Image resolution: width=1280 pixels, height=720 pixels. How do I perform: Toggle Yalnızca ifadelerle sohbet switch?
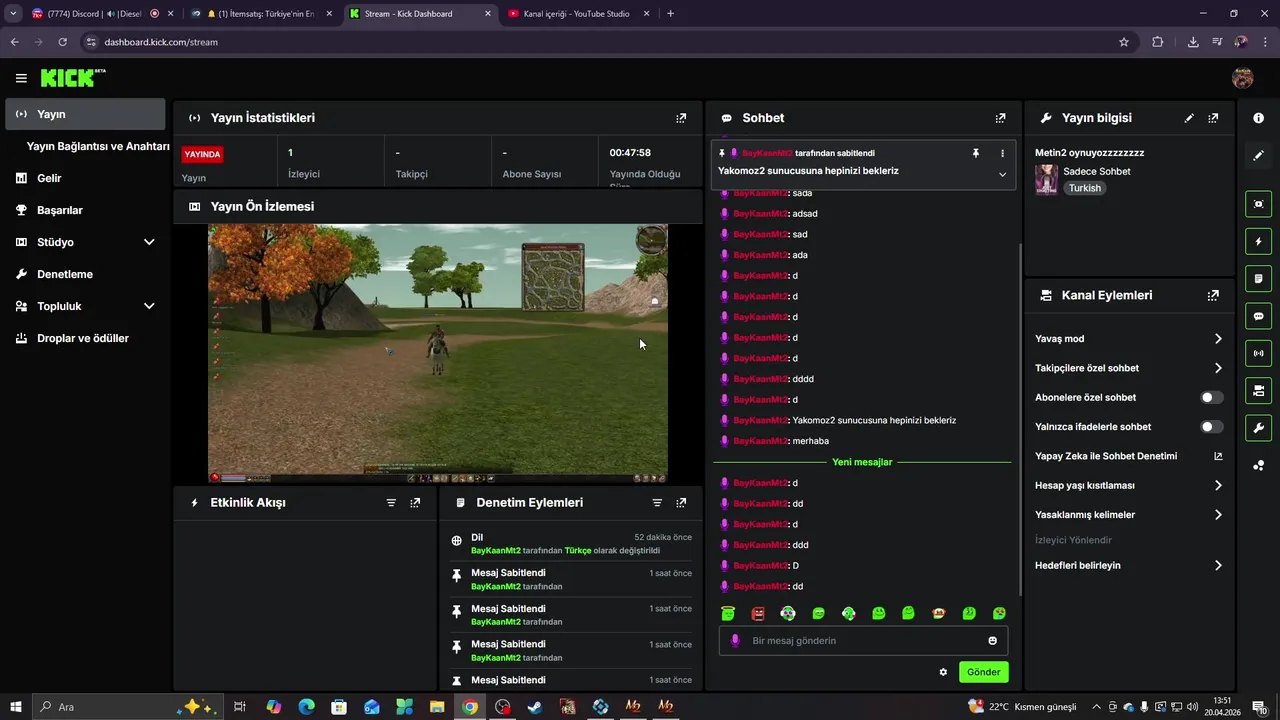(1212, 427)
